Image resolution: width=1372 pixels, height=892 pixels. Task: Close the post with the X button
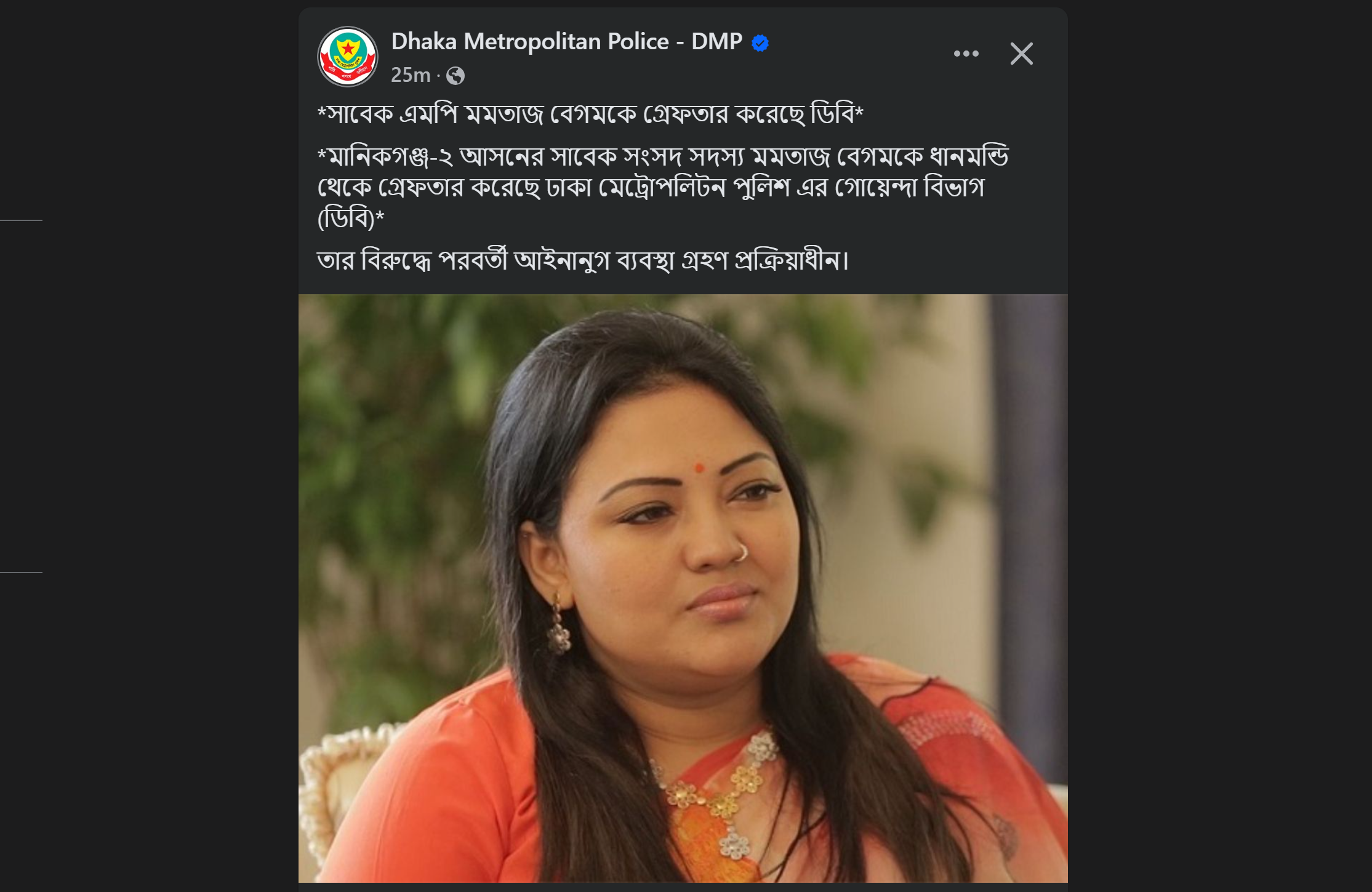click(1021, 54)
